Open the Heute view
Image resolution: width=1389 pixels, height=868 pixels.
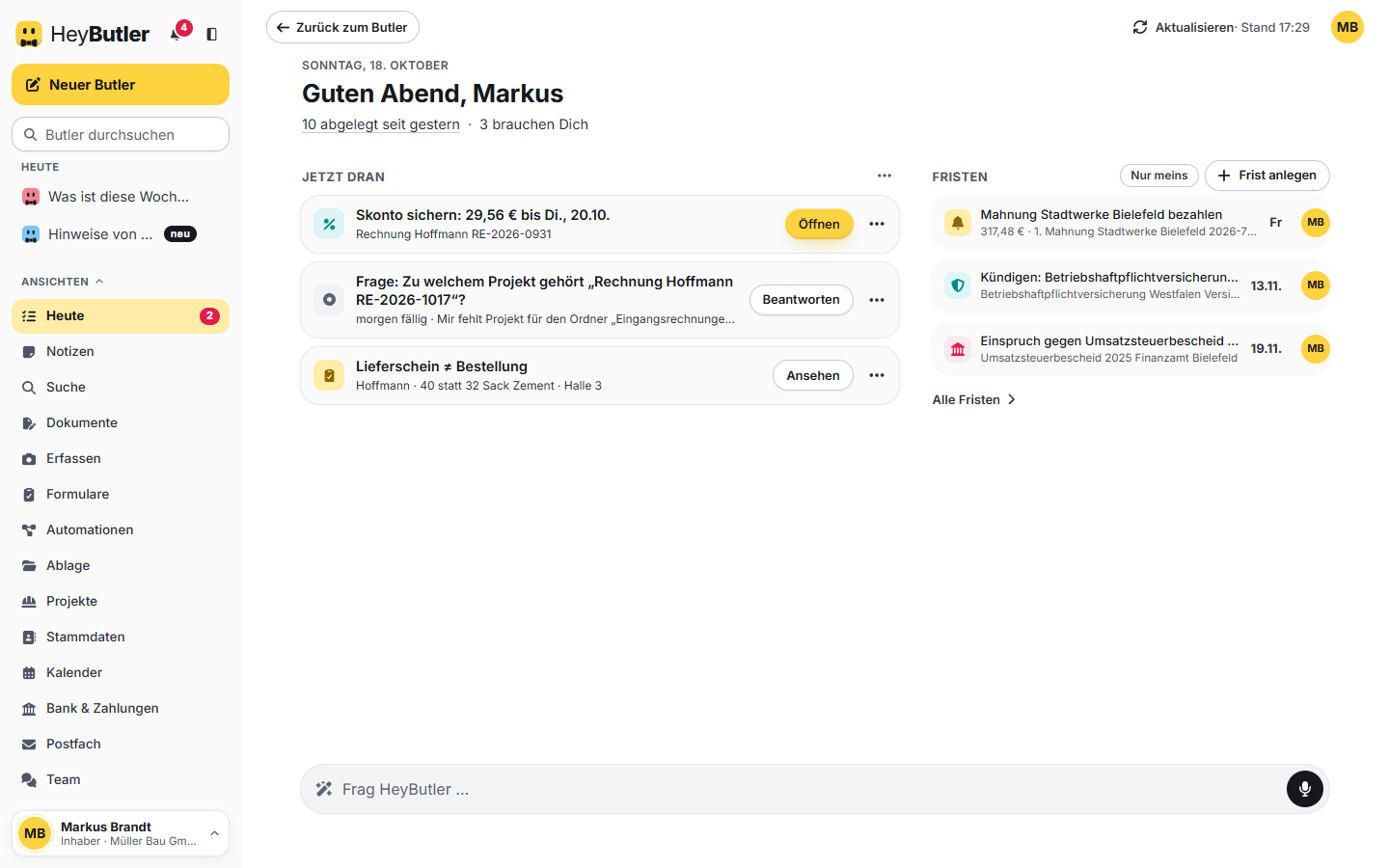tap(121, 316)
